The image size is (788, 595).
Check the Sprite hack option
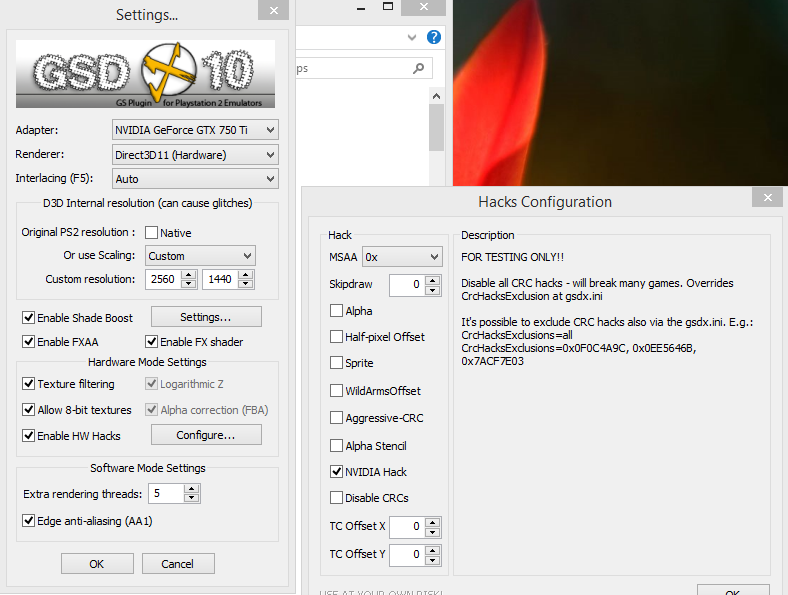336,362
